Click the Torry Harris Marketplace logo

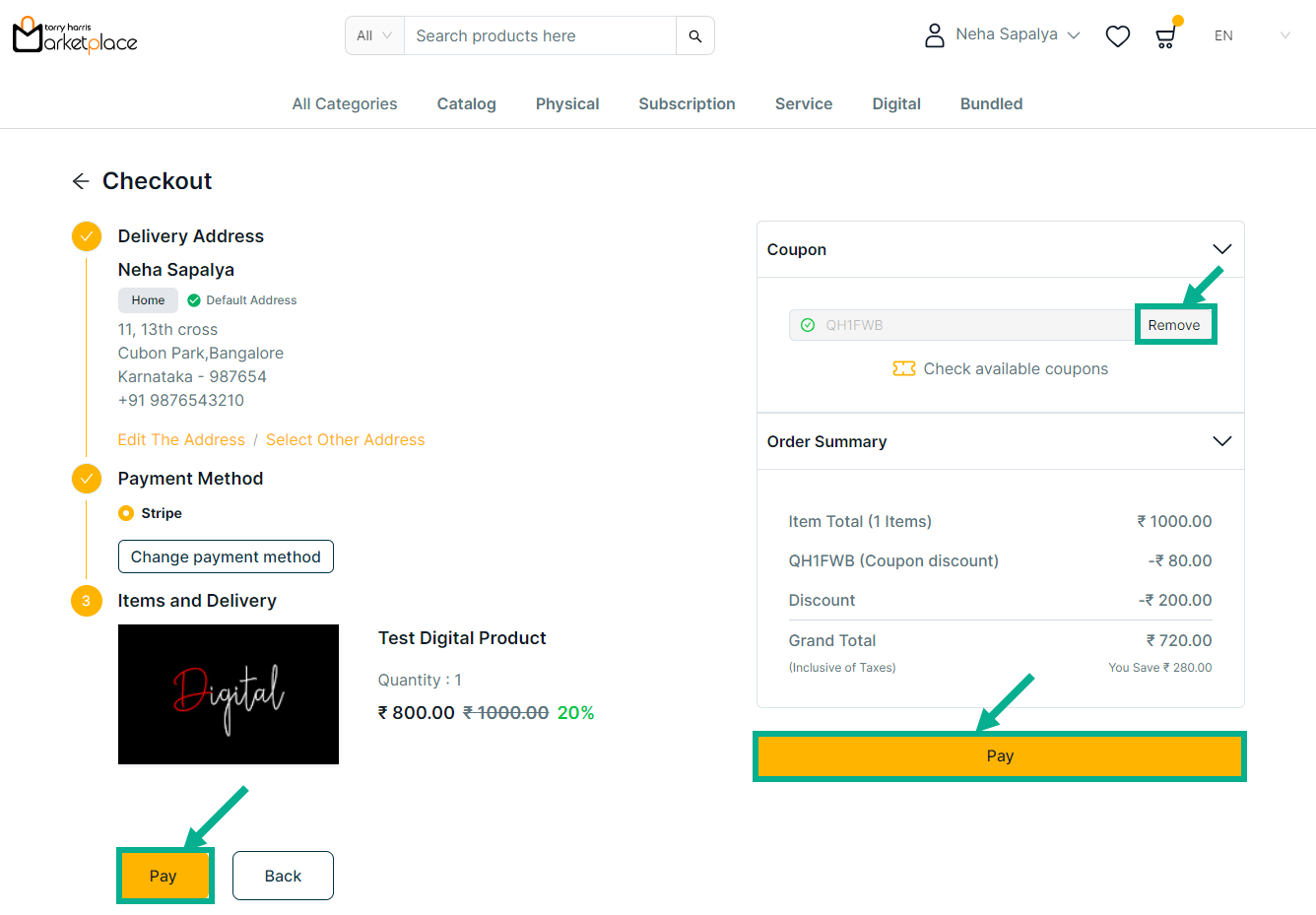75,36
